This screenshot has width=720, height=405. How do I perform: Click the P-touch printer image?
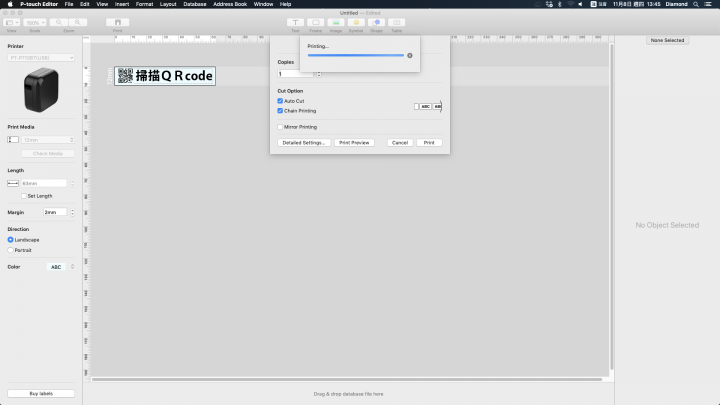[41, 90]
